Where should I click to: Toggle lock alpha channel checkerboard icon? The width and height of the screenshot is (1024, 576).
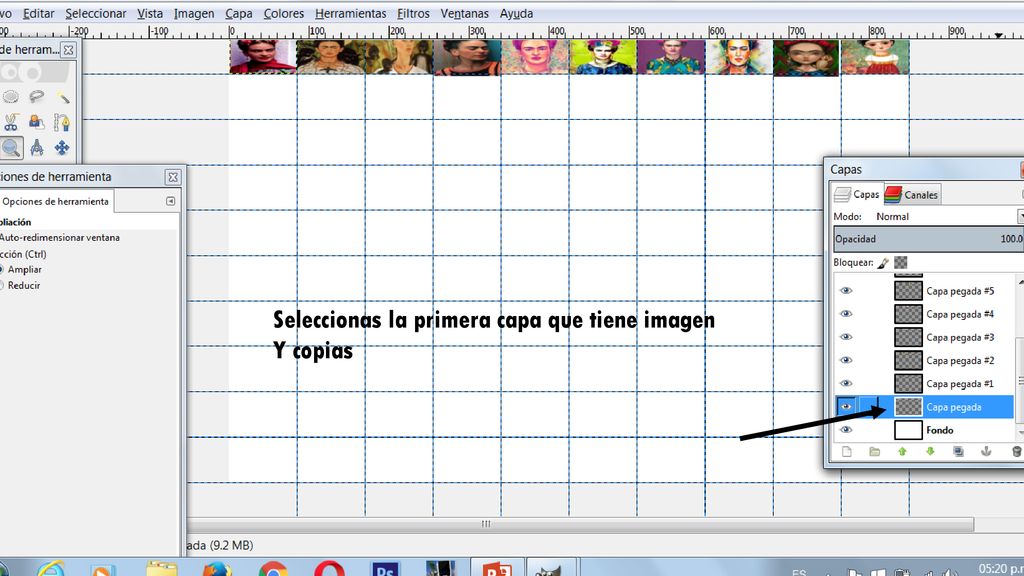901,263
